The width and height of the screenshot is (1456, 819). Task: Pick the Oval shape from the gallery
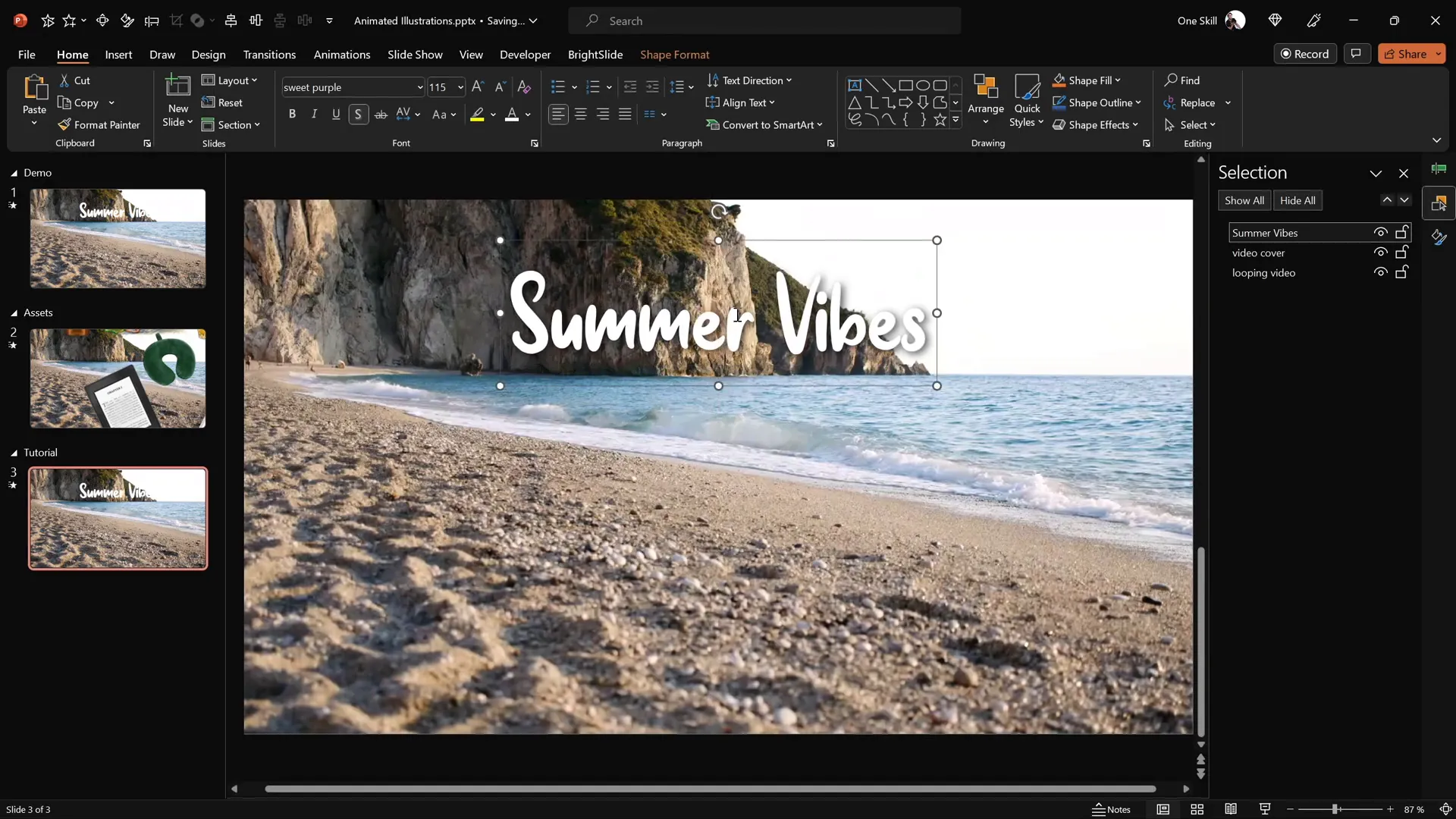924,85
